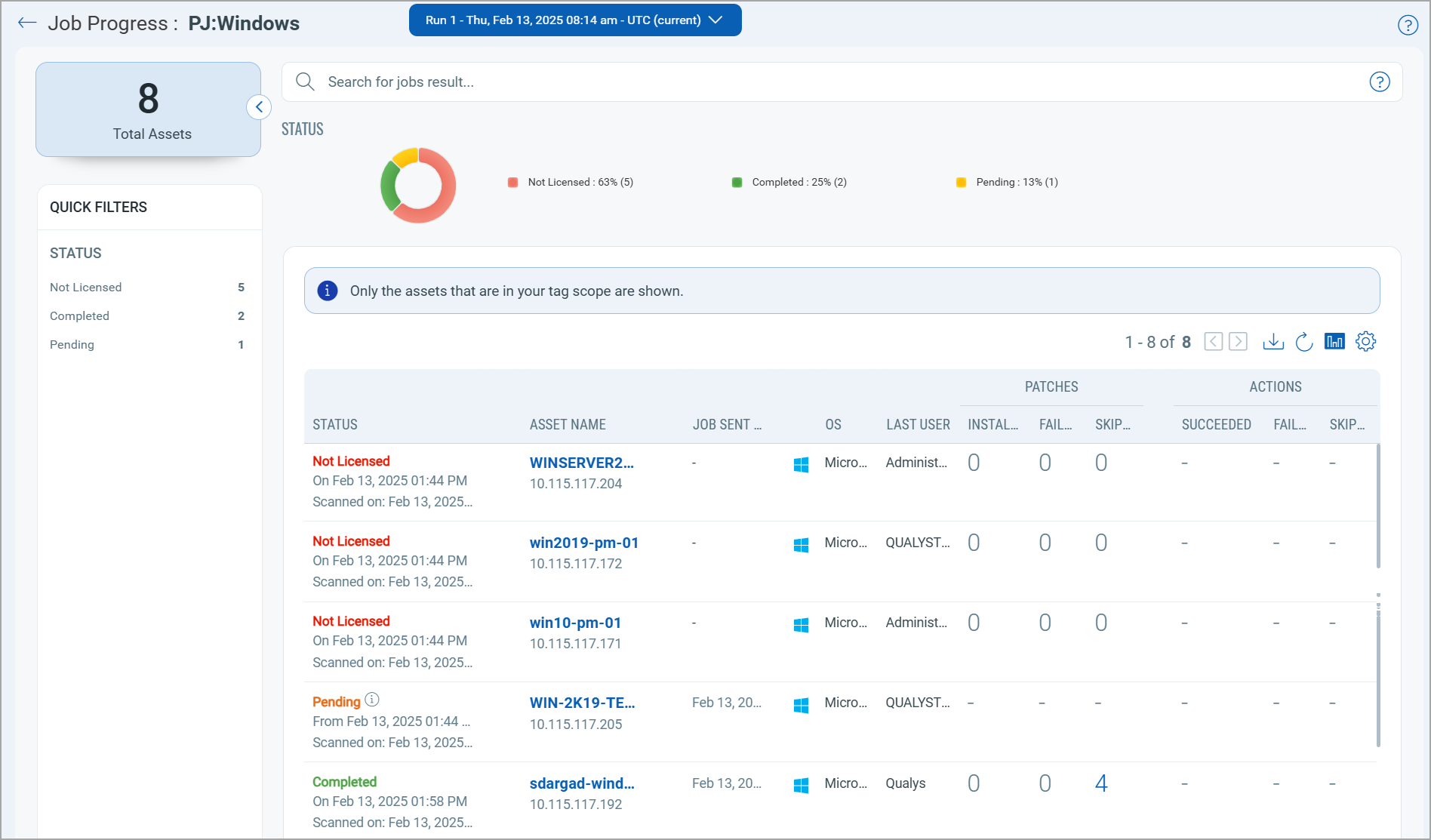
Task: Click the top-right page help icon
Action: coord(1408,25)
